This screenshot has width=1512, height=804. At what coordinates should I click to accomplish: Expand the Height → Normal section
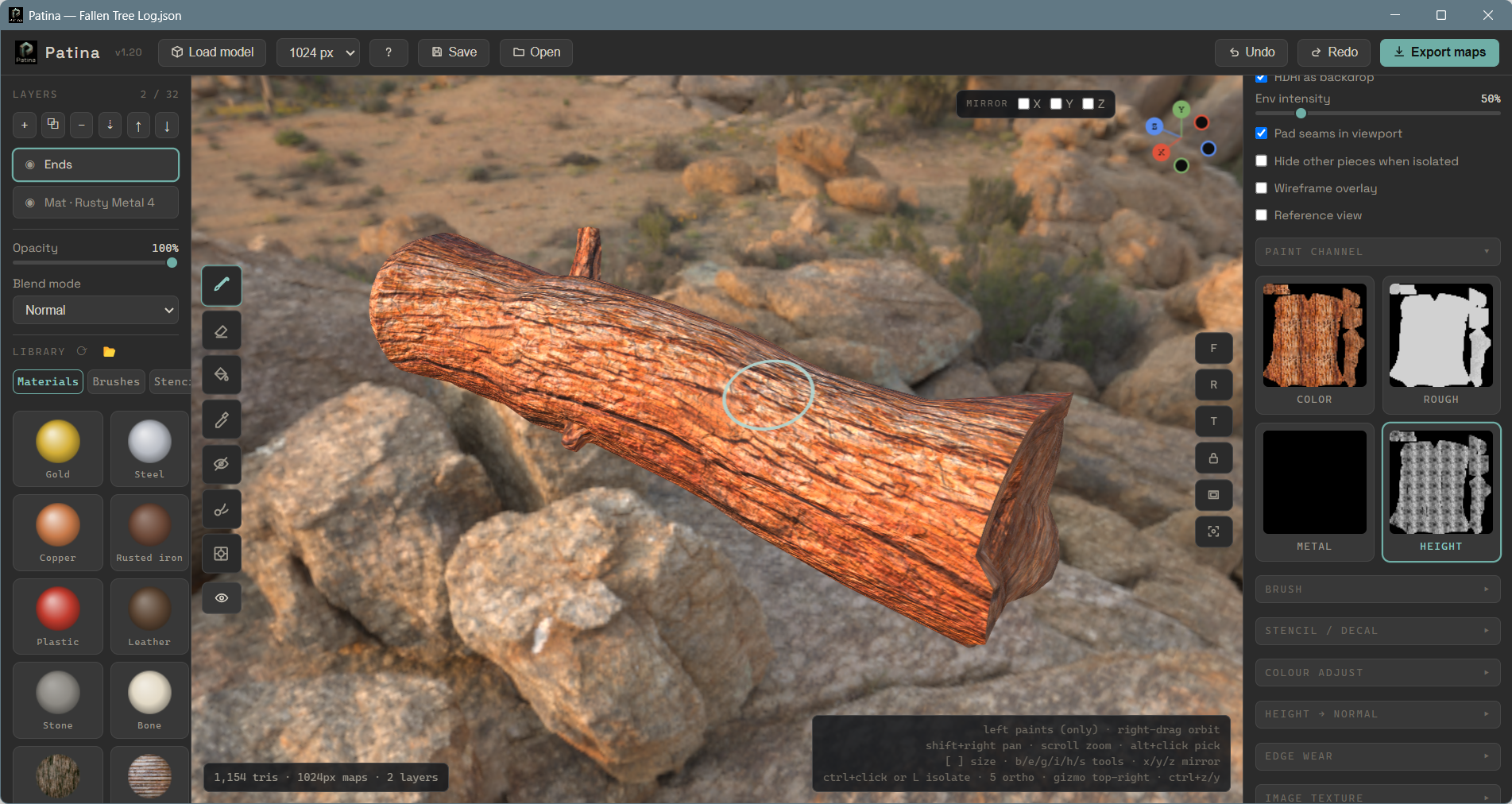pos(1378,714)
